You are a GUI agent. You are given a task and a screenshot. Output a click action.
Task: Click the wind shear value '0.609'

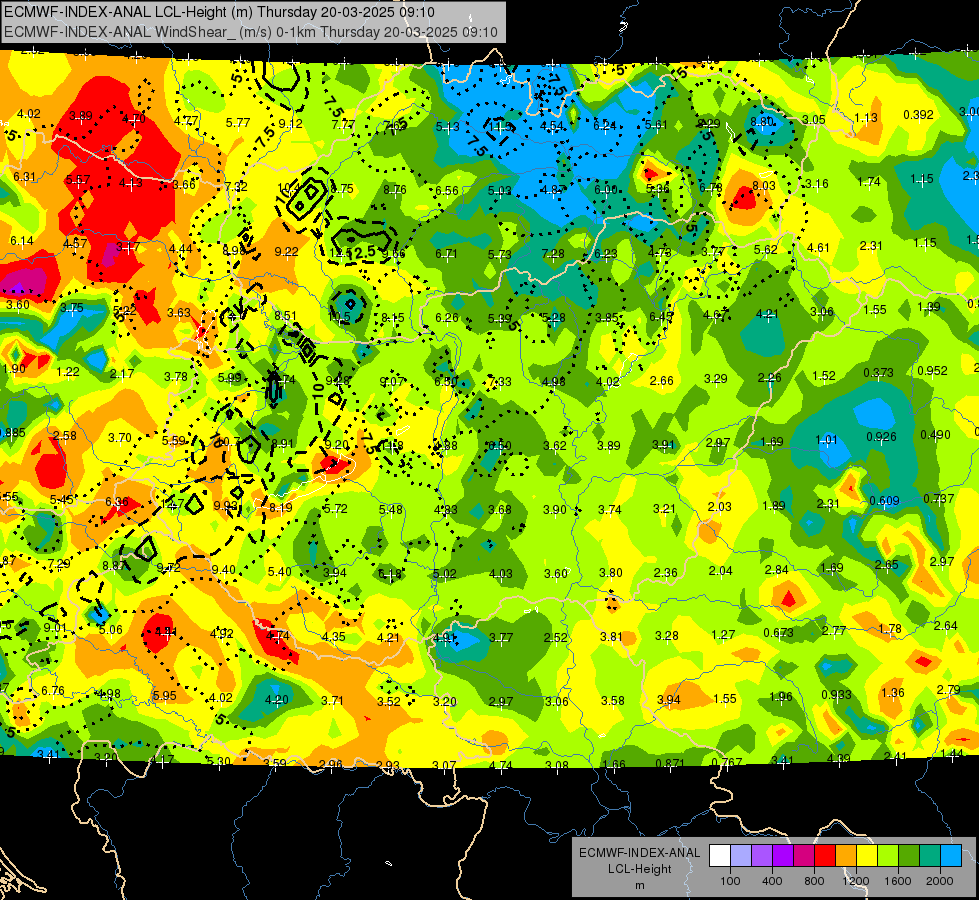point(885,501)
